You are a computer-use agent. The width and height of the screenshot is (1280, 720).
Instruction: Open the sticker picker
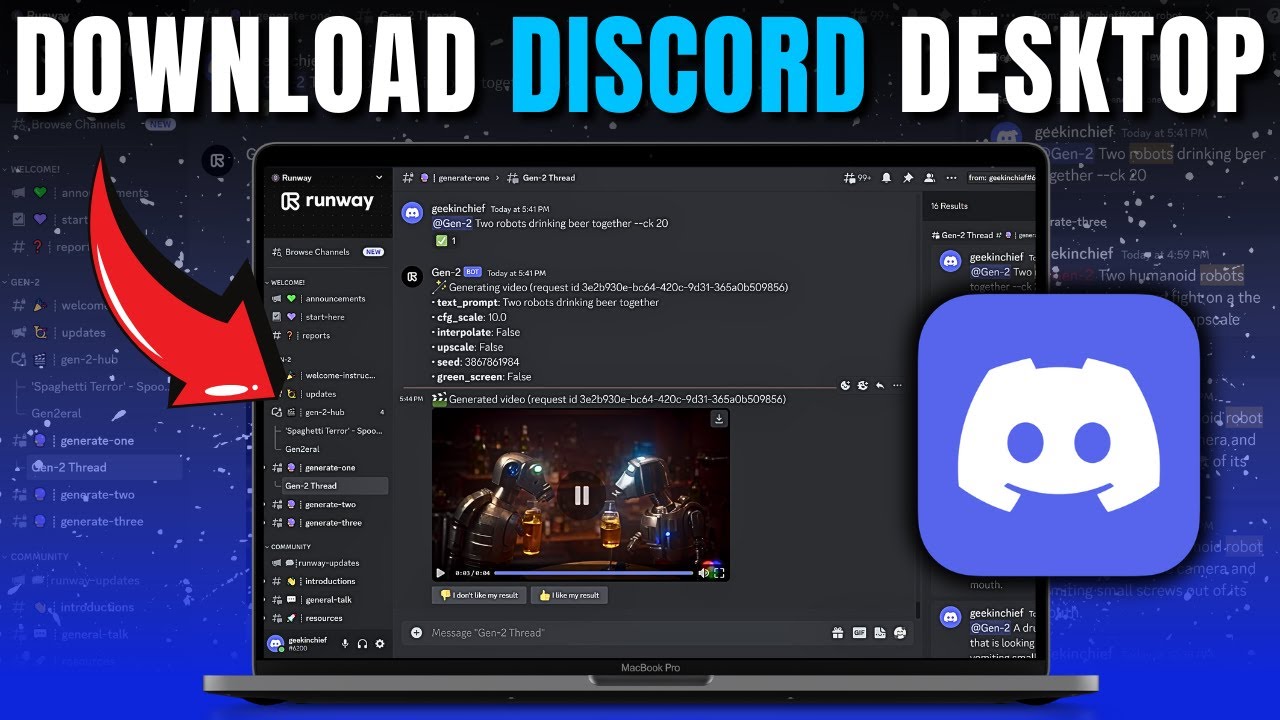[x=879, y=632]
